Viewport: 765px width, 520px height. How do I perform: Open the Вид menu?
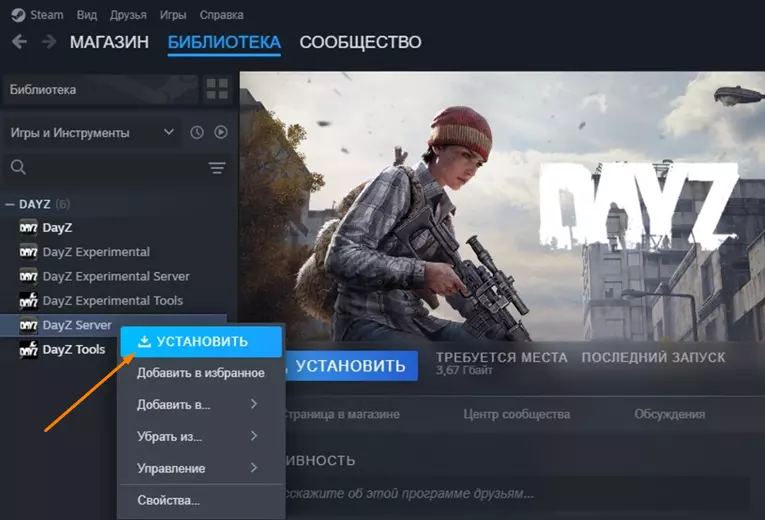point(87,15)
